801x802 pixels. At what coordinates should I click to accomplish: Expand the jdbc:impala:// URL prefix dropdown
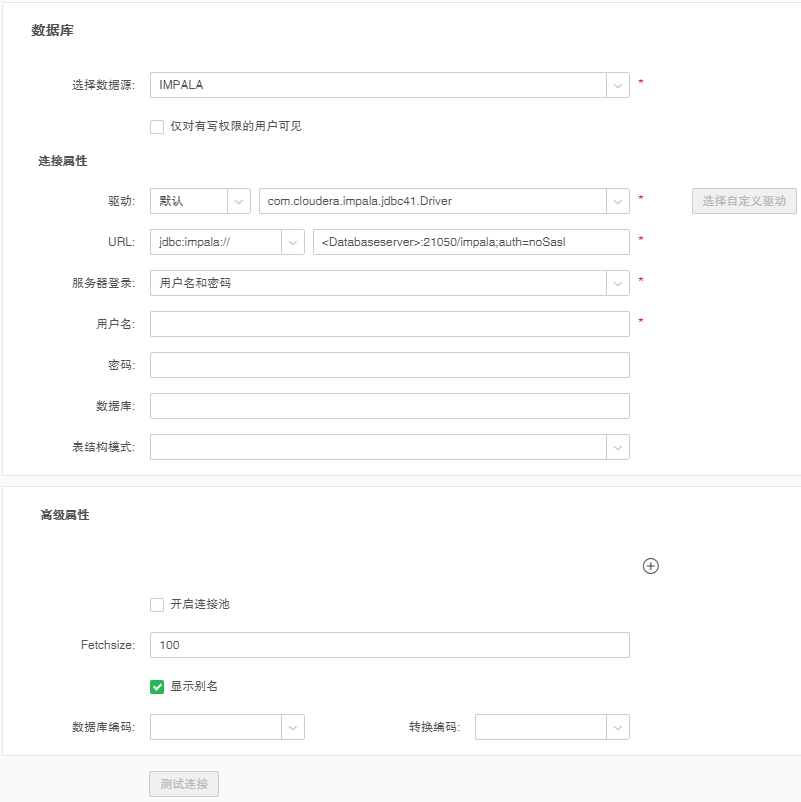pyautogui.click(x=227, y=242)
